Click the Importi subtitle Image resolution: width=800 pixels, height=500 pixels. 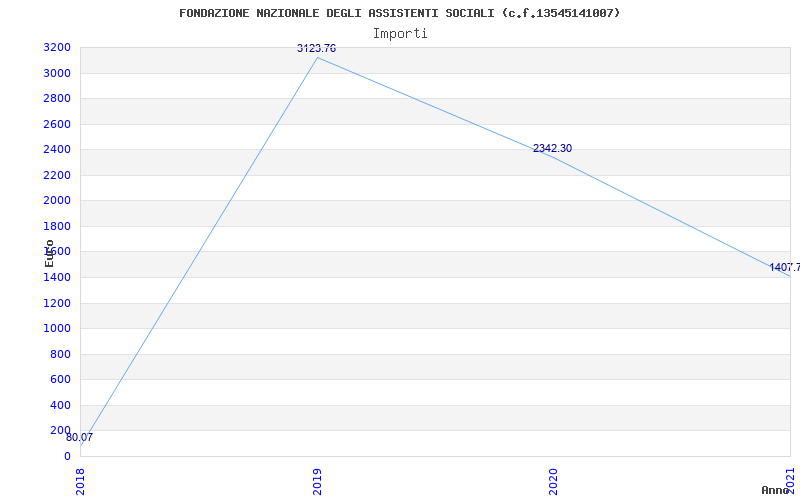pos(399,34)
